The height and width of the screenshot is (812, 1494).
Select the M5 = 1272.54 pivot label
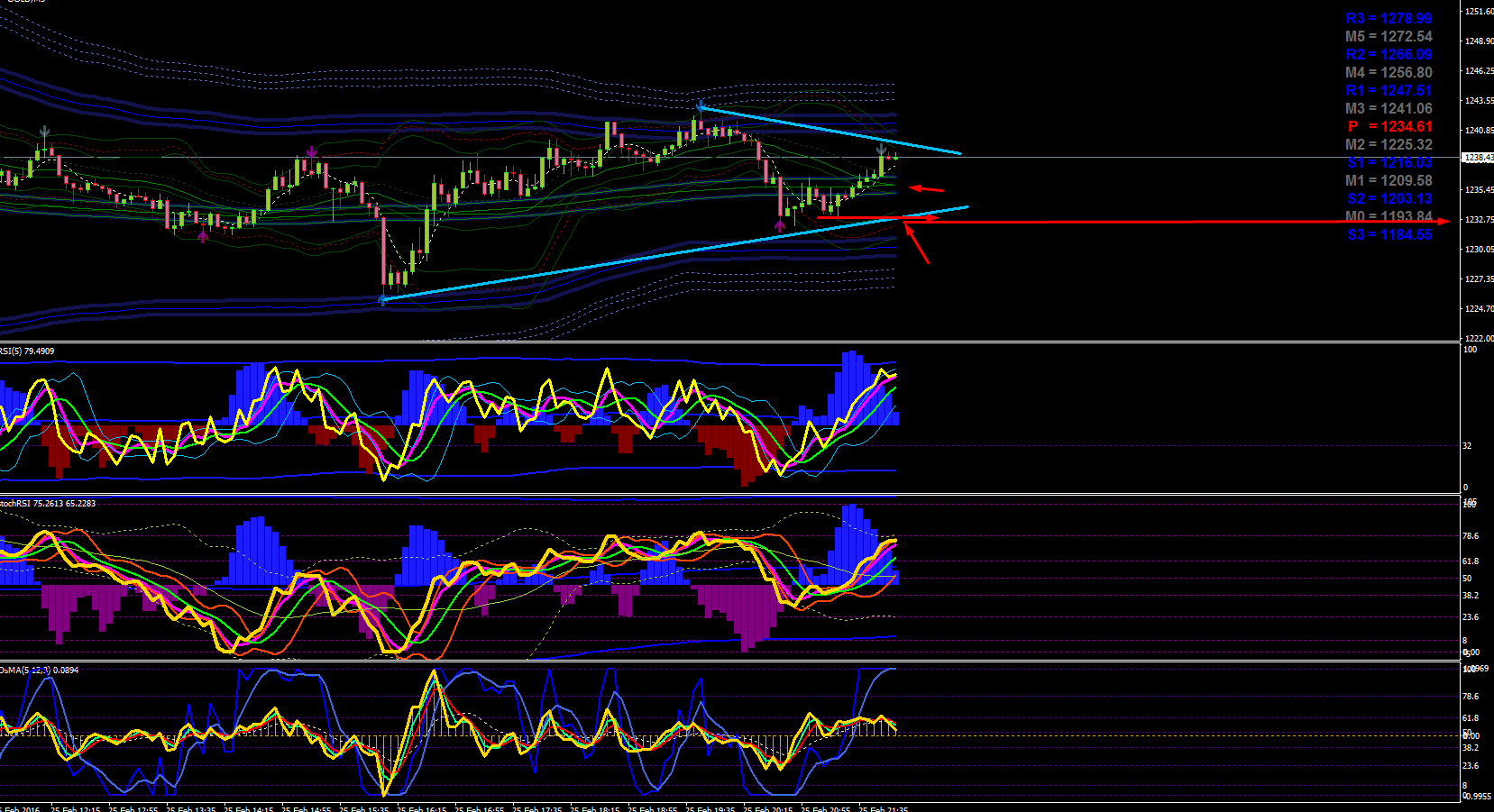(1389, 36)
